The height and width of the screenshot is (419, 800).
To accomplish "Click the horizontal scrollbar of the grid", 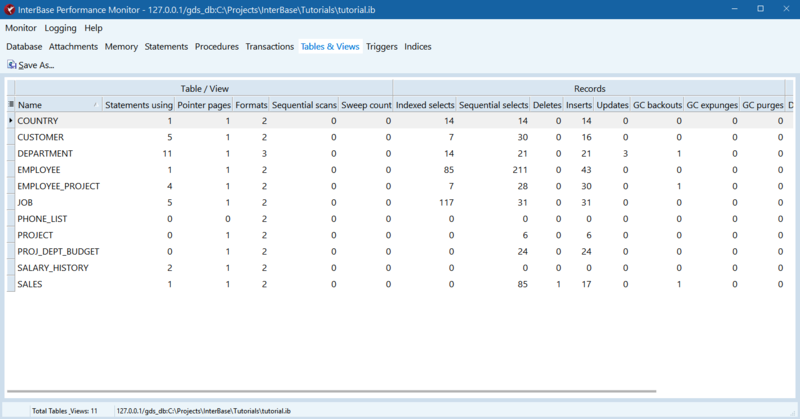I will (x=332, y=391).
